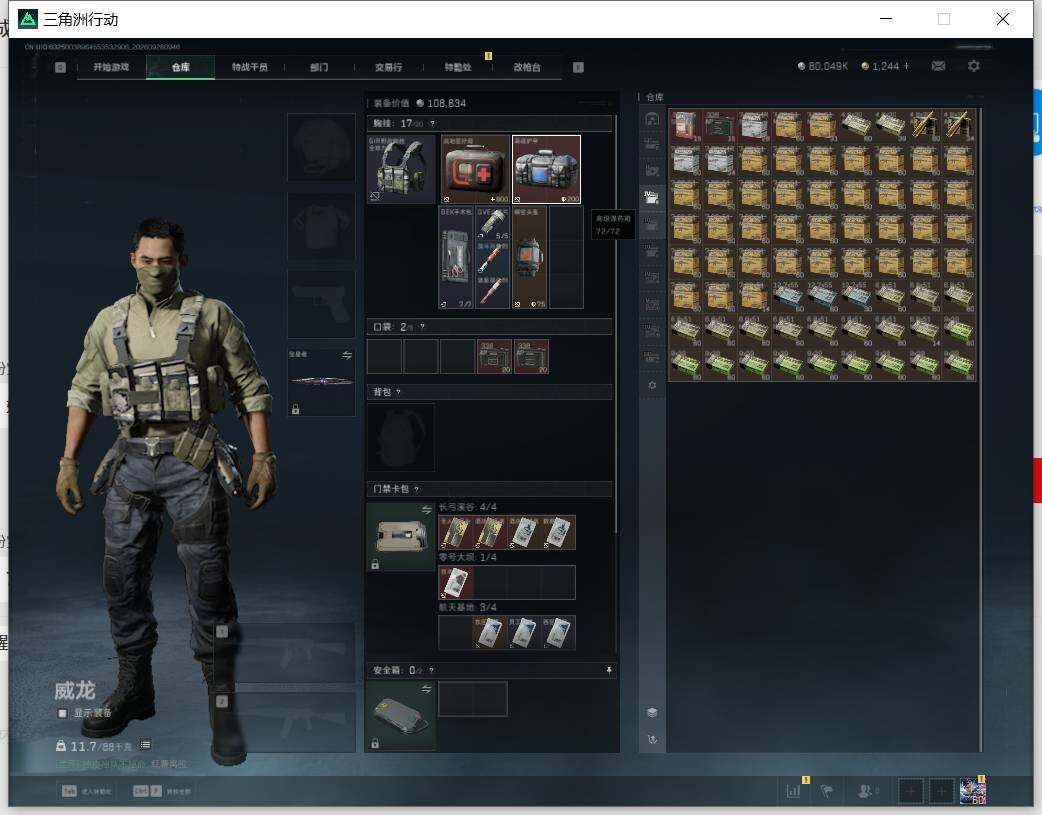Expand weight details list icon beside 11.7/88
Image resolution: width=1042 pixels, height=815 pixels.
point(145,745)
